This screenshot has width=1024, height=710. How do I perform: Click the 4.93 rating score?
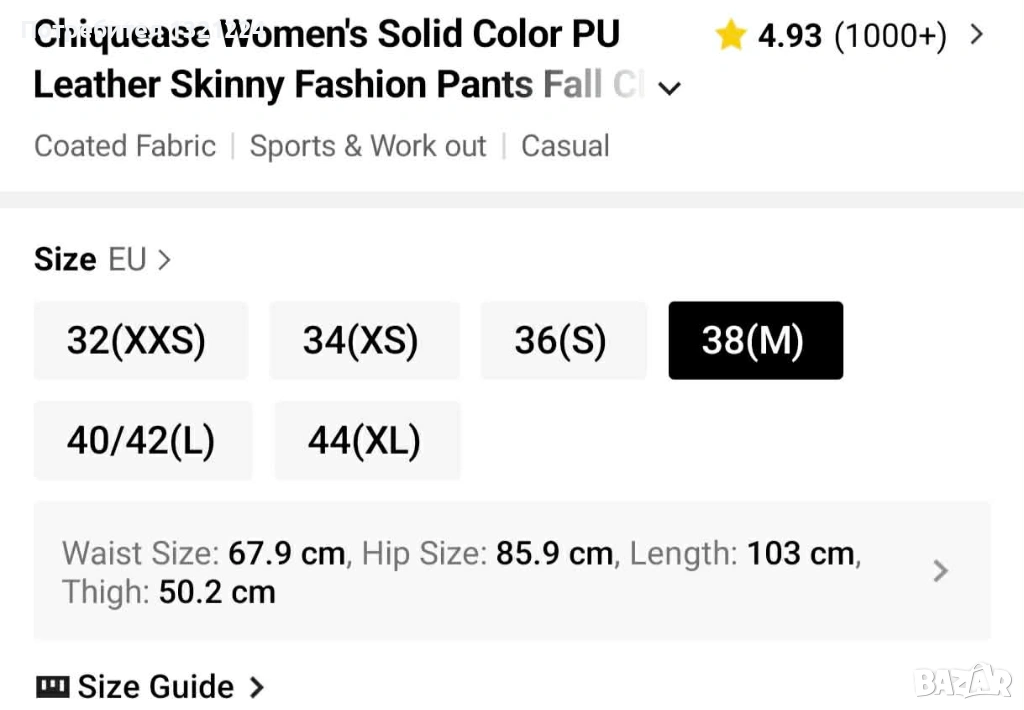(790, 37)
